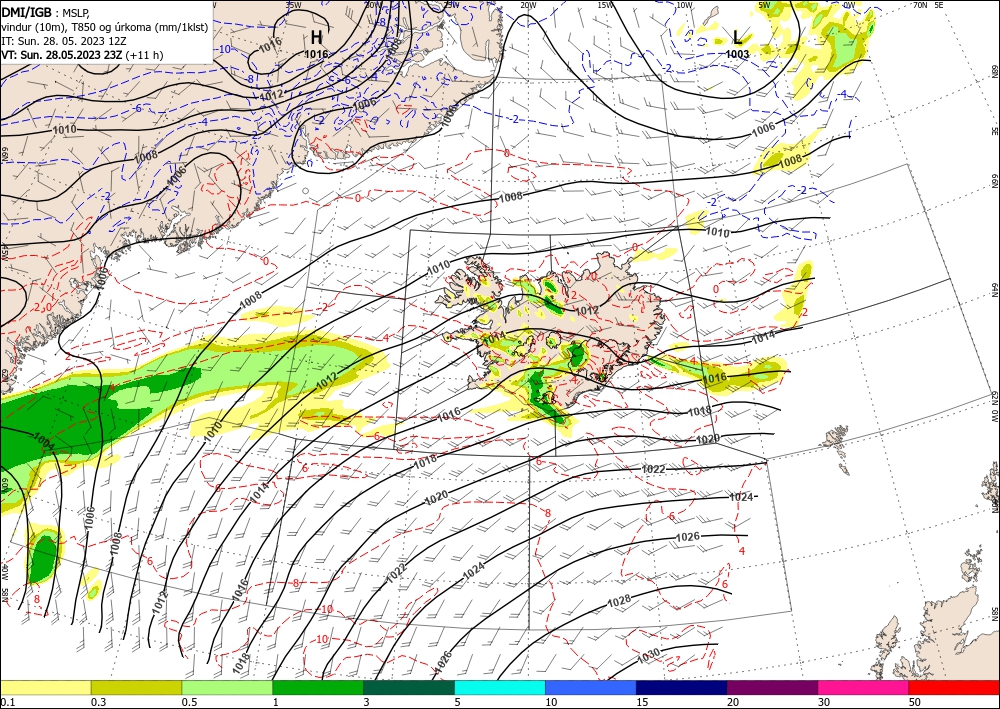Click the L low-pressure symbol
This screenshot has height=709, width=1000.
(x=737, y=37)
